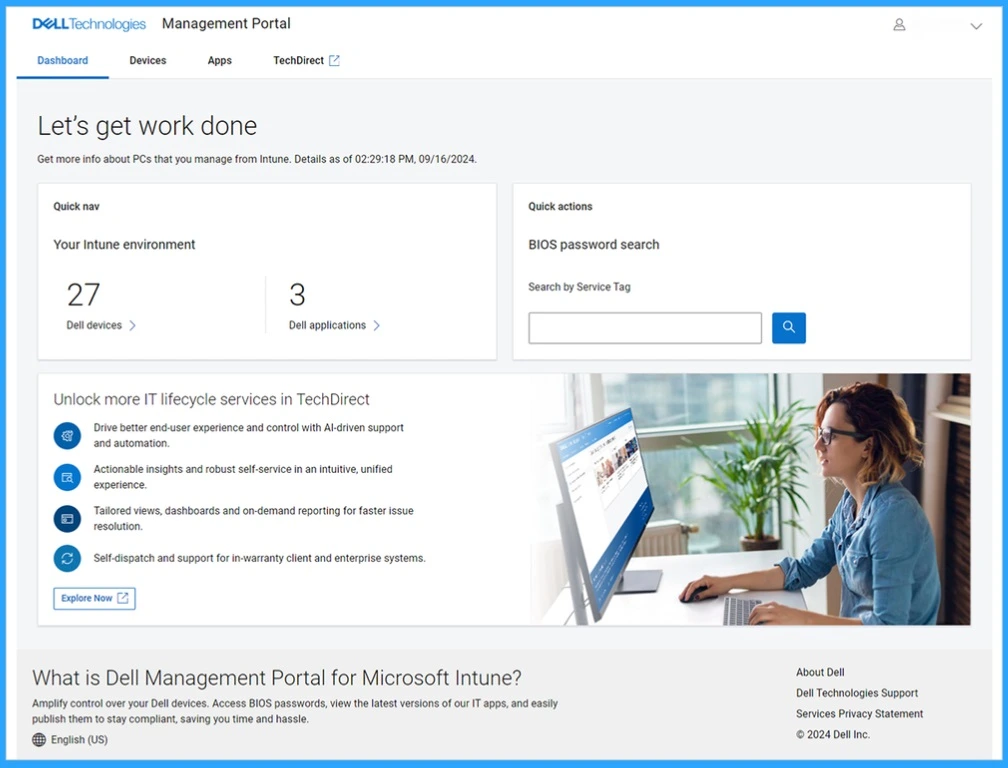The image size is (1008, 768).
Task: Click the 'BIOS password search' heading
Action: [594, 245]
